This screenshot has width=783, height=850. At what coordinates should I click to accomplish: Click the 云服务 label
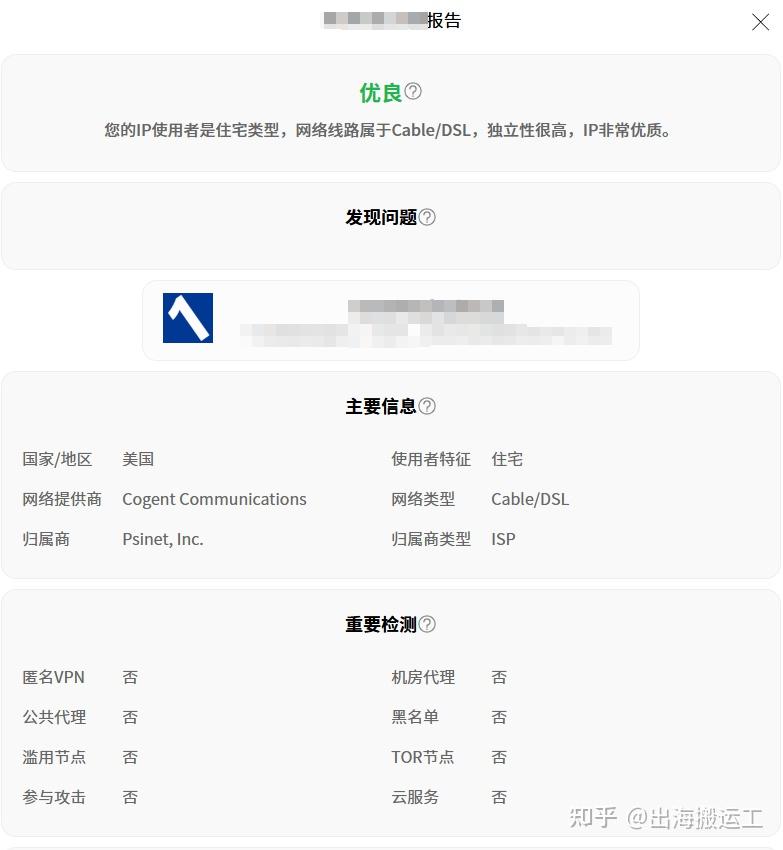(x=415, y=797)
